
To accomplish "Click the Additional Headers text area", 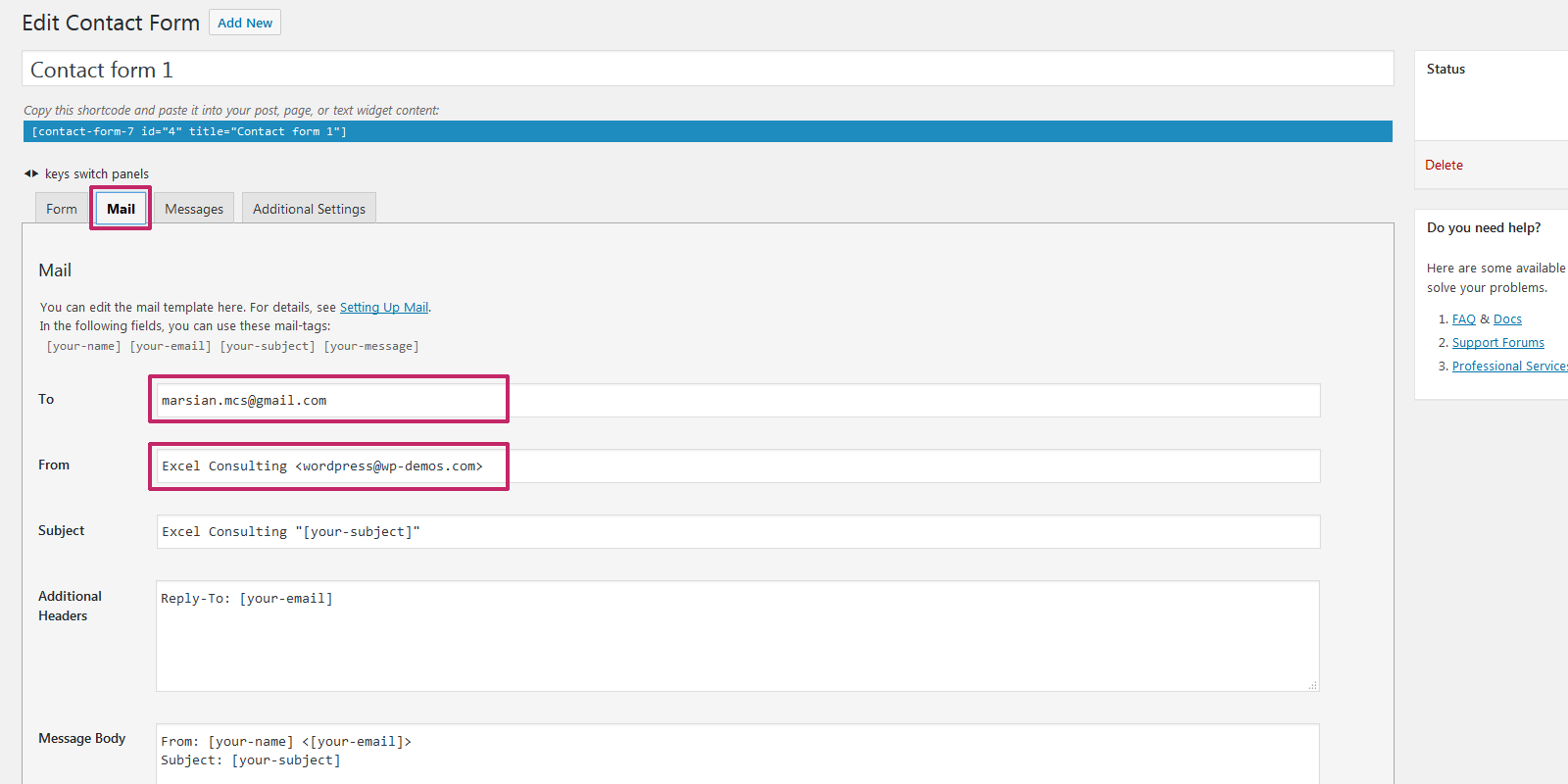I will 737,637.
